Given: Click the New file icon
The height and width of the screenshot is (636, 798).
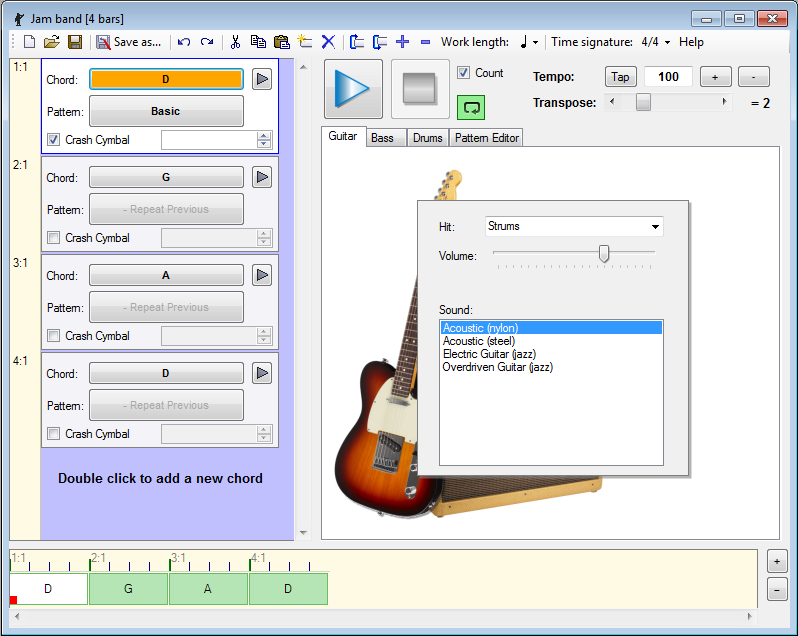Looking at the screenshot, I should 29,42.
